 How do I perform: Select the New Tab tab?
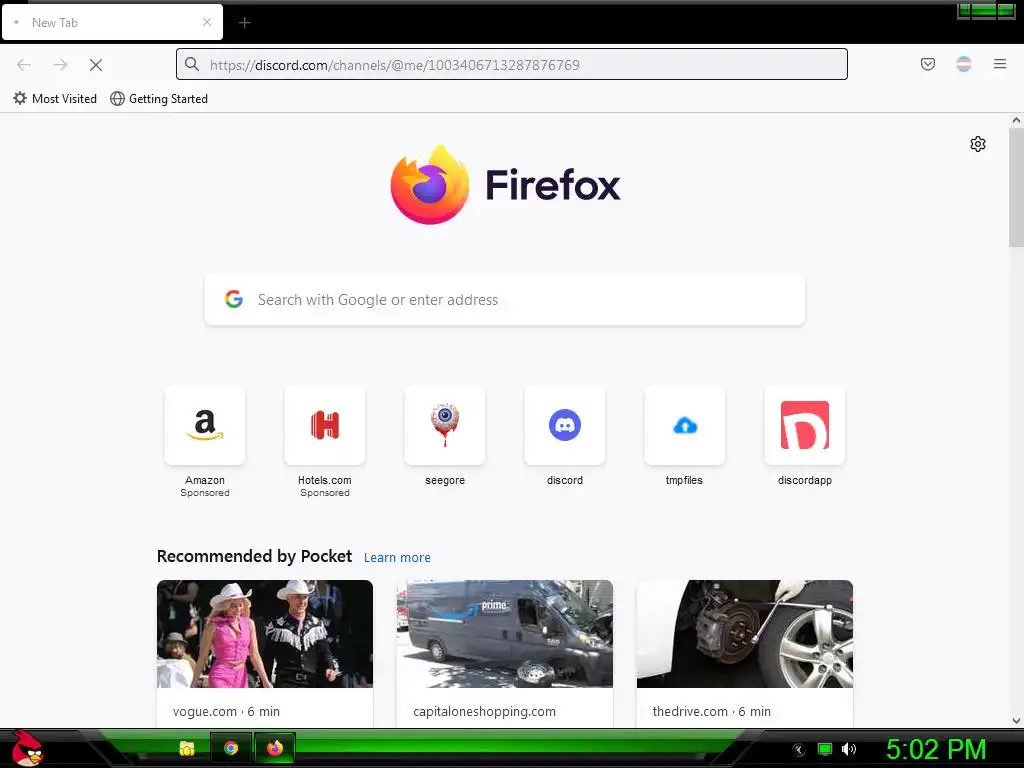[112, 22]
